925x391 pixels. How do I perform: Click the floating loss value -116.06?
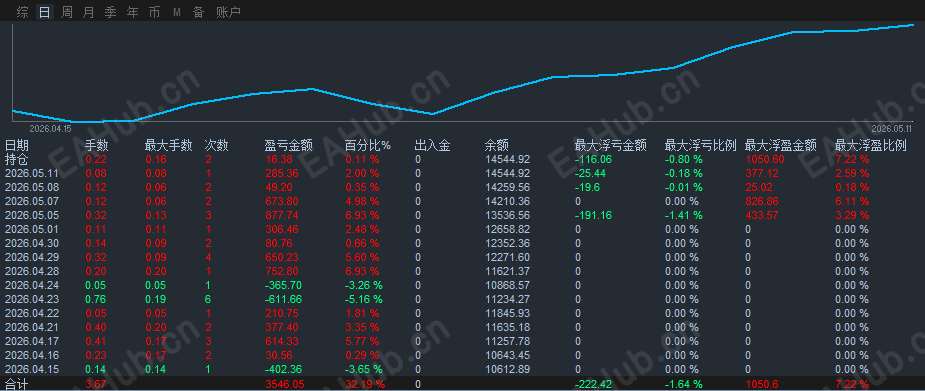[x=594, y=159]
